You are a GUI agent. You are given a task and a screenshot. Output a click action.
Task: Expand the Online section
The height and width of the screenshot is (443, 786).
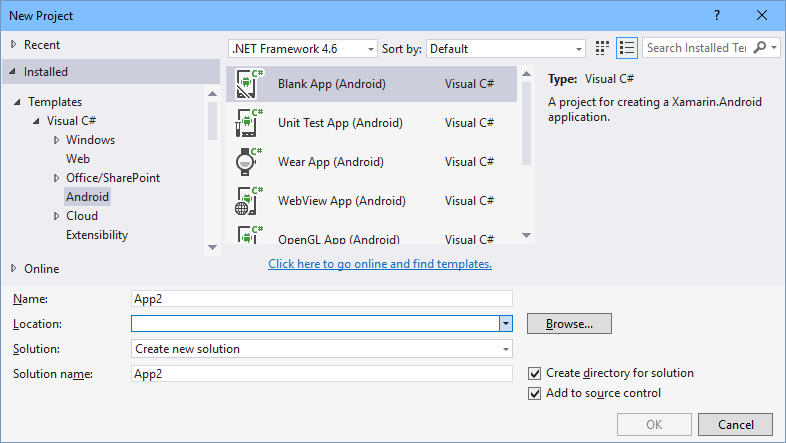12,268
